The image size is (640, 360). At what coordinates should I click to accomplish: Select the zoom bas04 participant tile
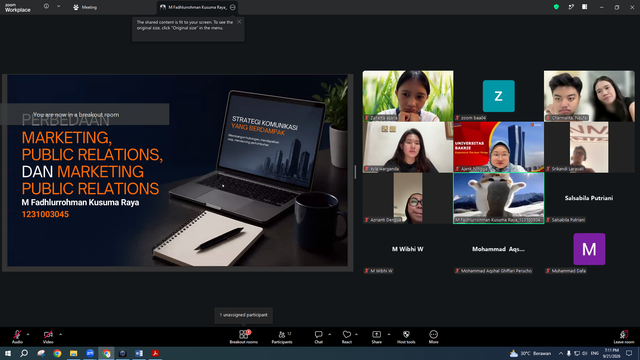point(498,96)
